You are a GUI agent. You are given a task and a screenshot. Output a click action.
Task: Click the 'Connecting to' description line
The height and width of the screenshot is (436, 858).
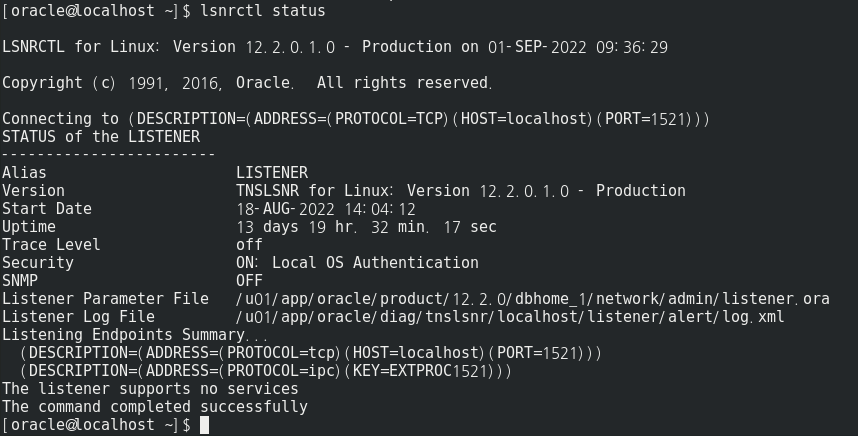(356, 119)
